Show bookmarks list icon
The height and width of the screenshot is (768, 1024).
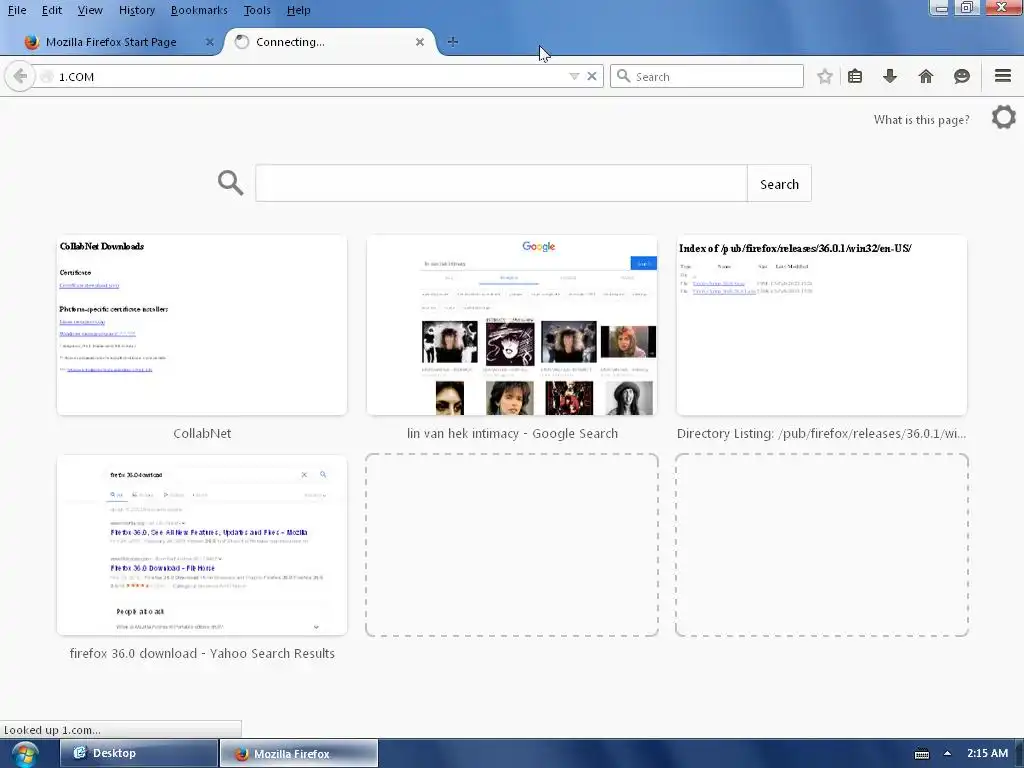pos(855,76)
